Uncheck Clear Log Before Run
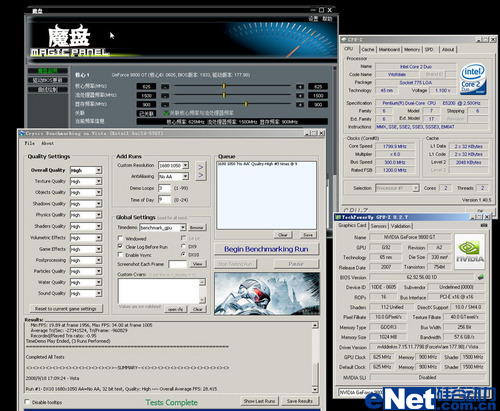500x411 pixels. tap(120, 247)
